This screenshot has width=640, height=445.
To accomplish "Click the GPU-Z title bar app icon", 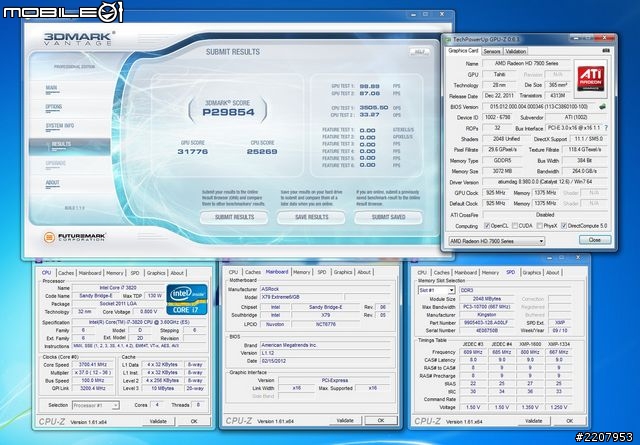I will (448, 40).
